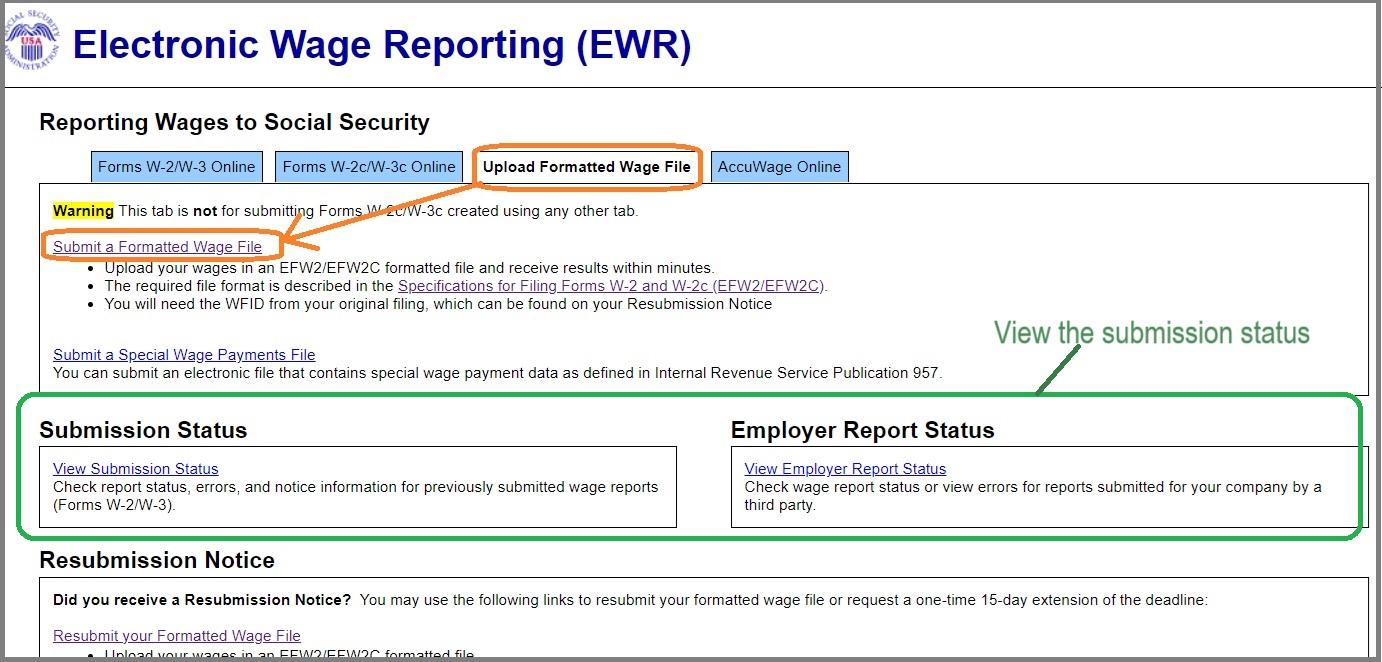
Task: Go to the AccuWage Online tab
Action: [779, 167]
